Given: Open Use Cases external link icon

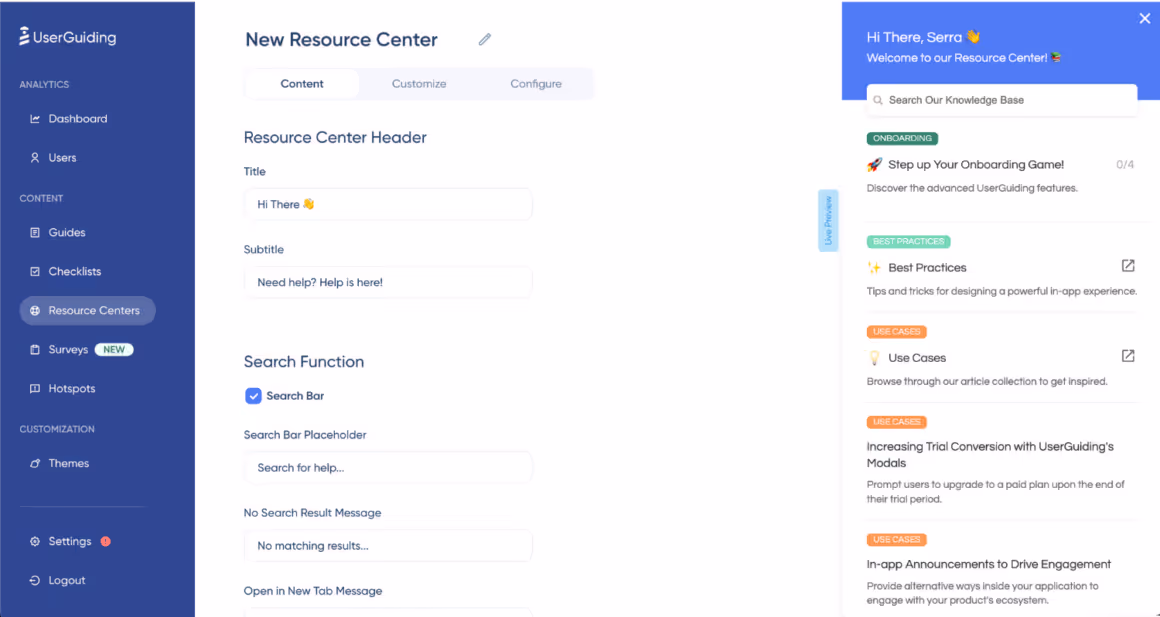Looking at the screenshot, I should coord(1127,356).
